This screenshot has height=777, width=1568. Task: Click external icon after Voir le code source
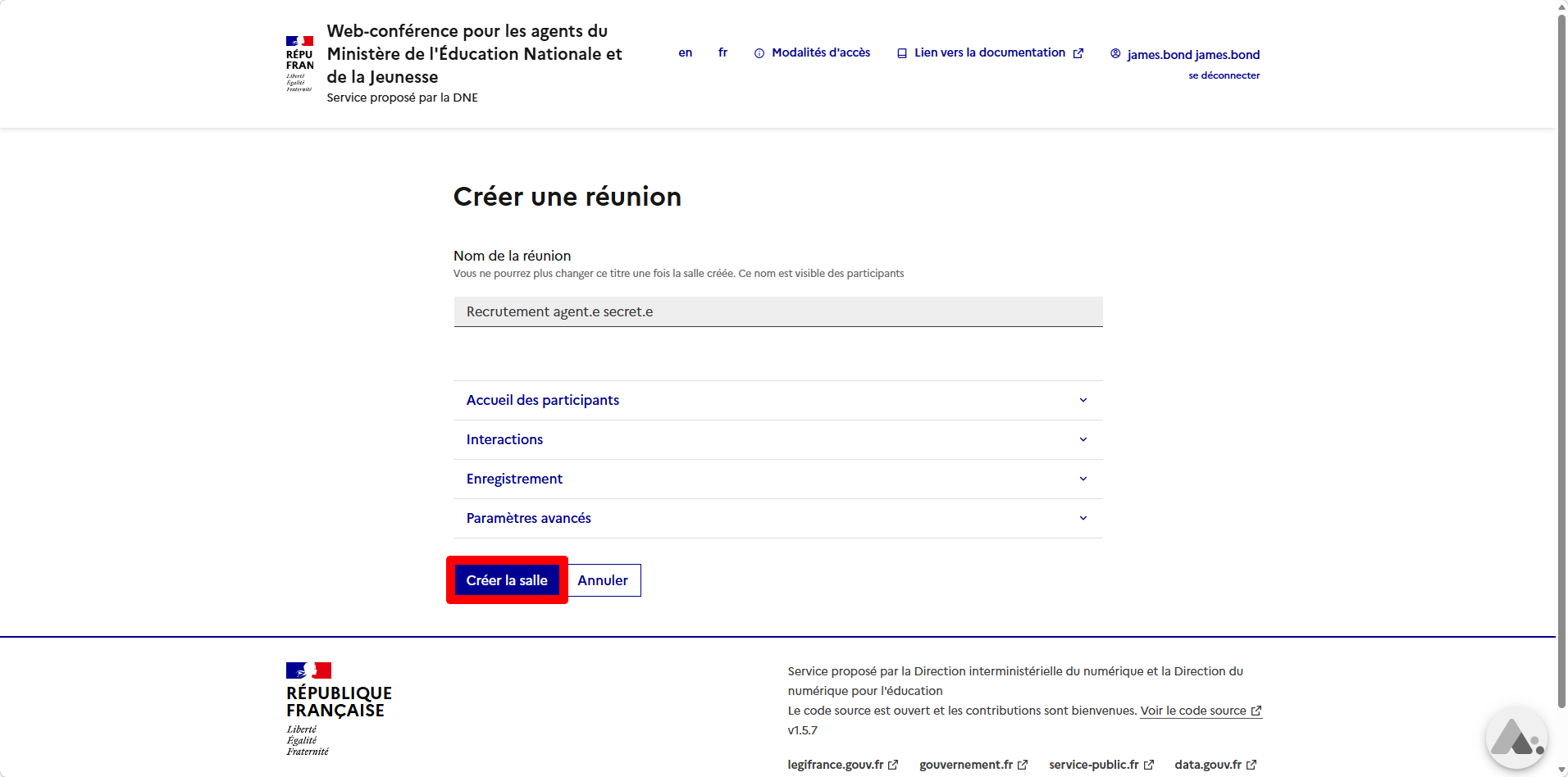tap(1256, 711)
